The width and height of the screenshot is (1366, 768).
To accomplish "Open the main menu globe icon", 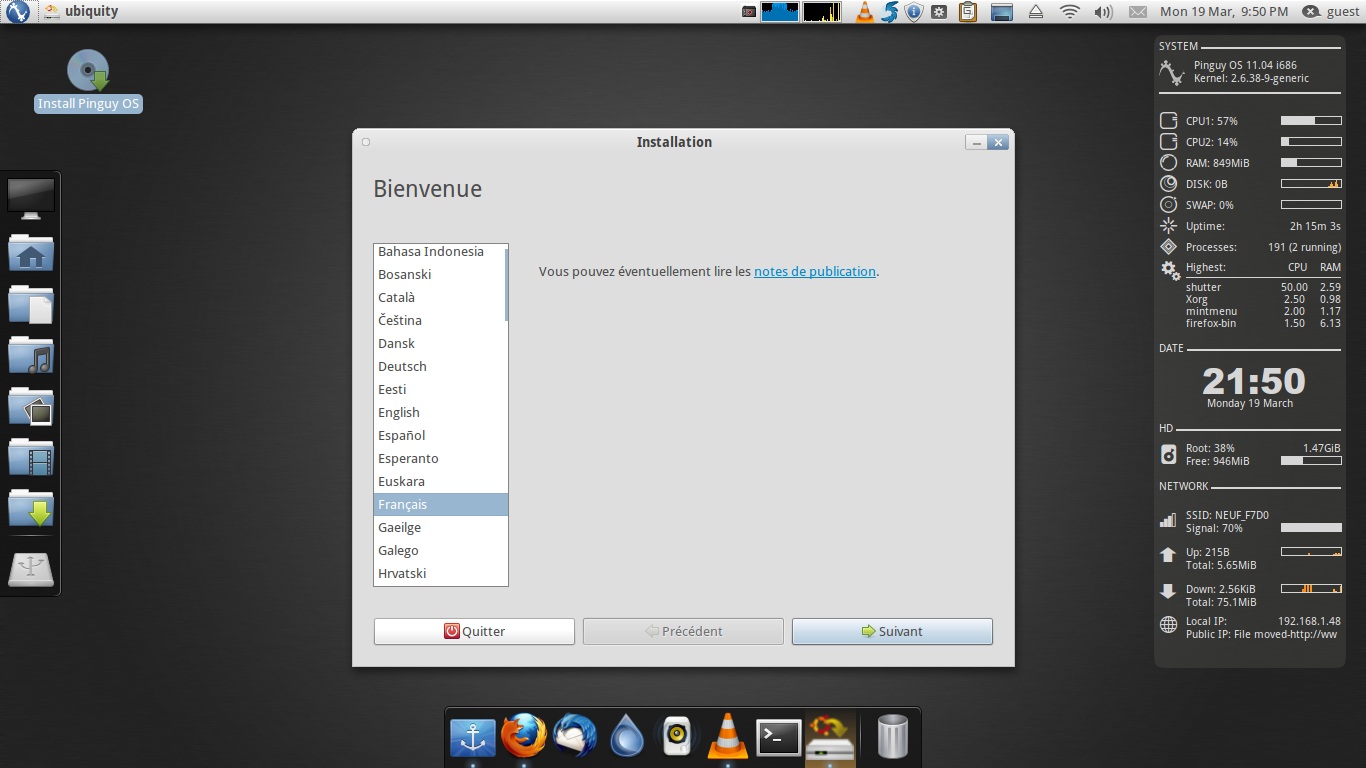I will (x=17, y=12).
